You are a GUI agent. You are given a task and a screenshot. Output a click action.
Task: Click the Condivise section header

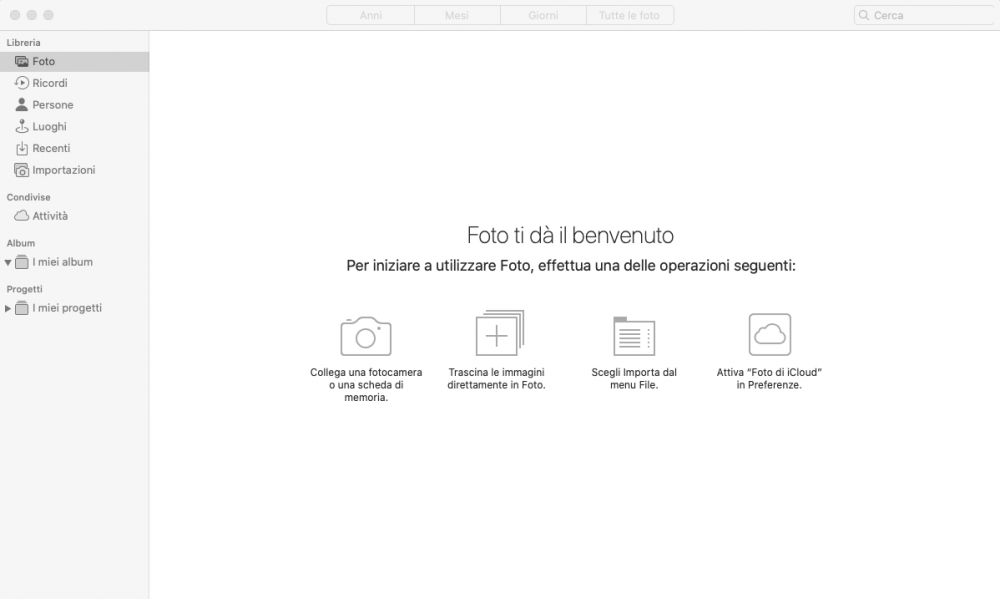29,197
